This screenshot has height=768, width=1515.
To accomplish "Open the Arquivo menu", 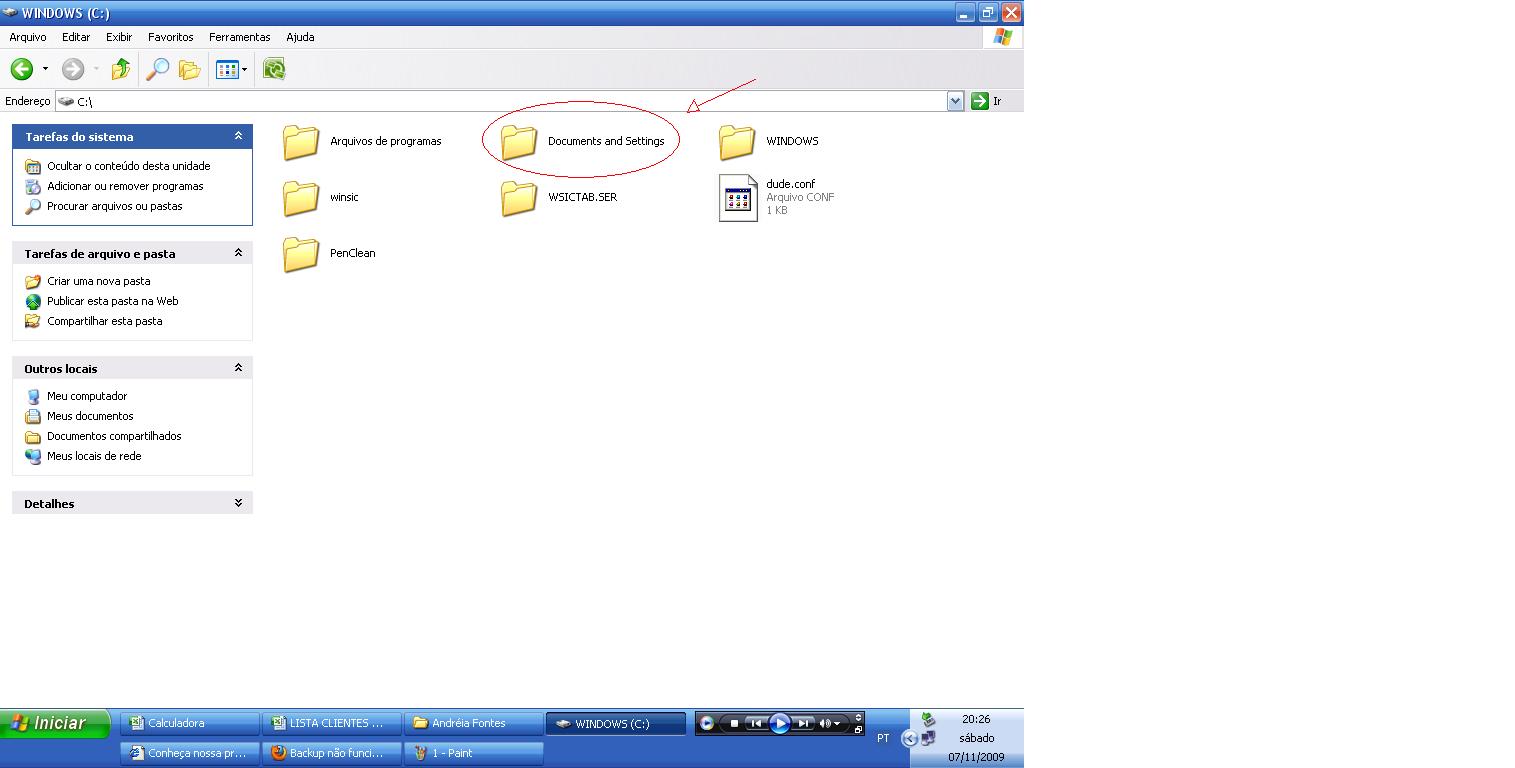I will pos(28,37).
